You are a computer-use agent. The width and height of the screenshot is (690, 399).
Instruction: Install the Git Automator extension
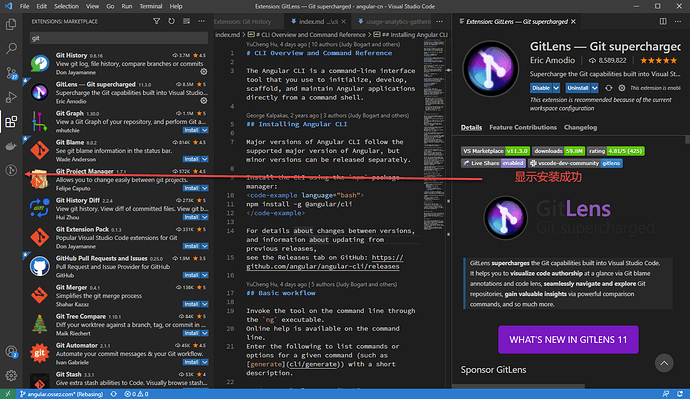[x=191, y=362]
